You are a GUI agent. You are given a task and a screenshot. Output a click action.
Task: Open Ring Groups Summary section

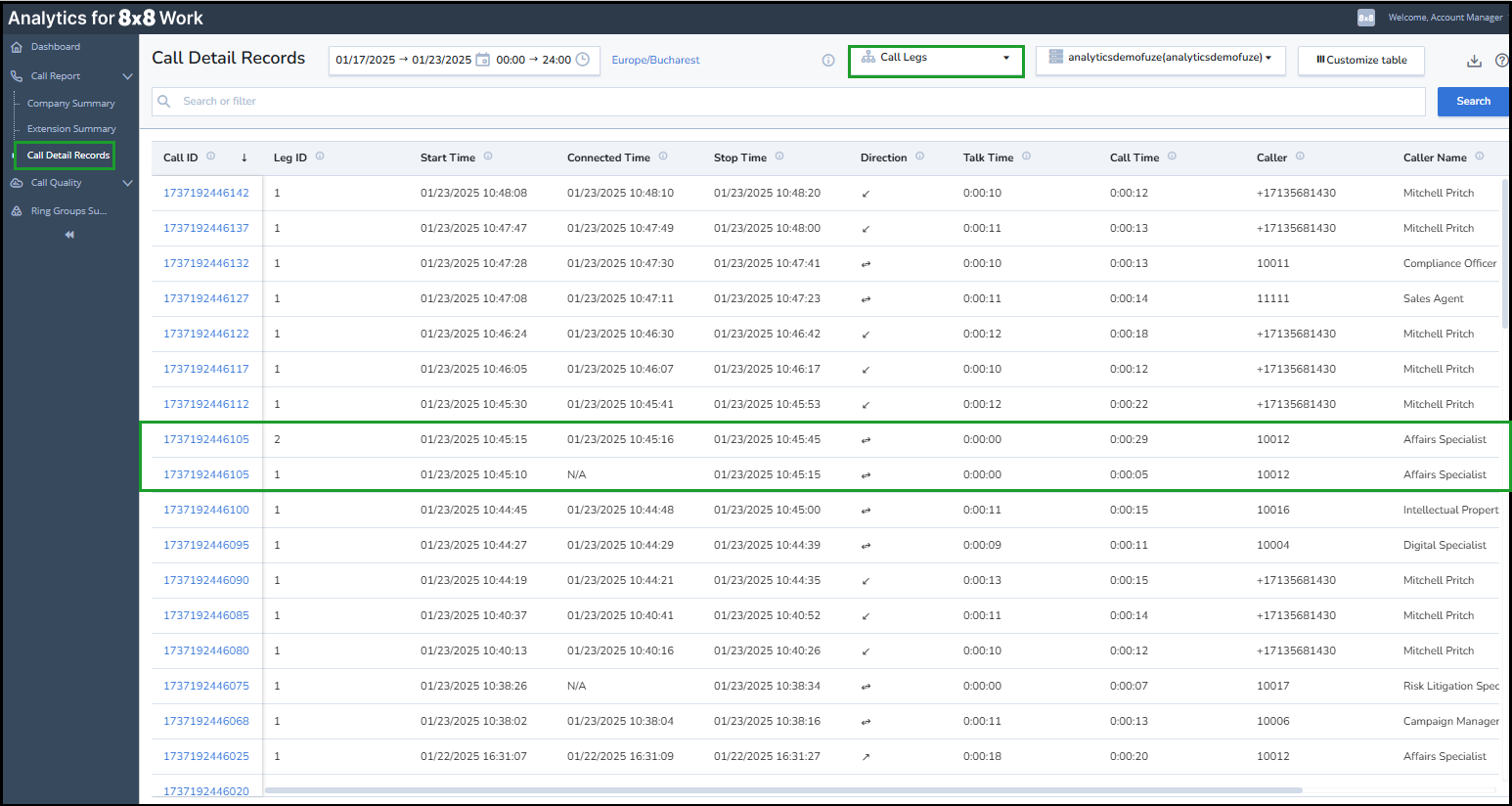tap(68, 211)
